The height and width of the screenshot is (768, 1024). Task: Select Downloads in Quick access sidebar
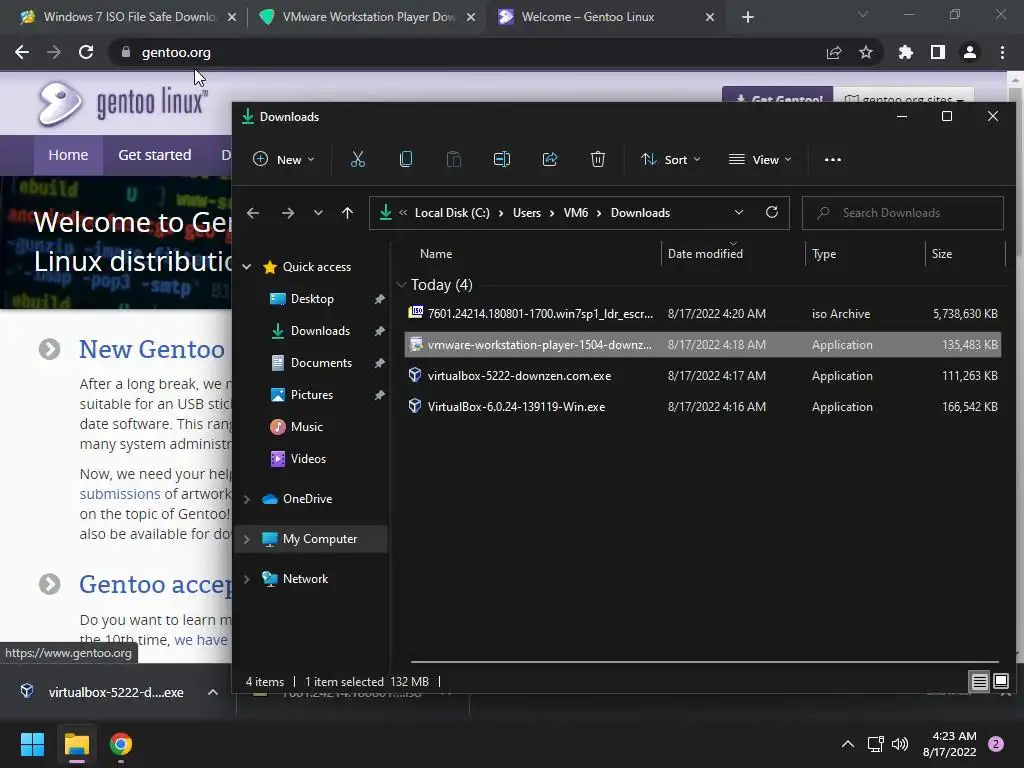(320, 330)
